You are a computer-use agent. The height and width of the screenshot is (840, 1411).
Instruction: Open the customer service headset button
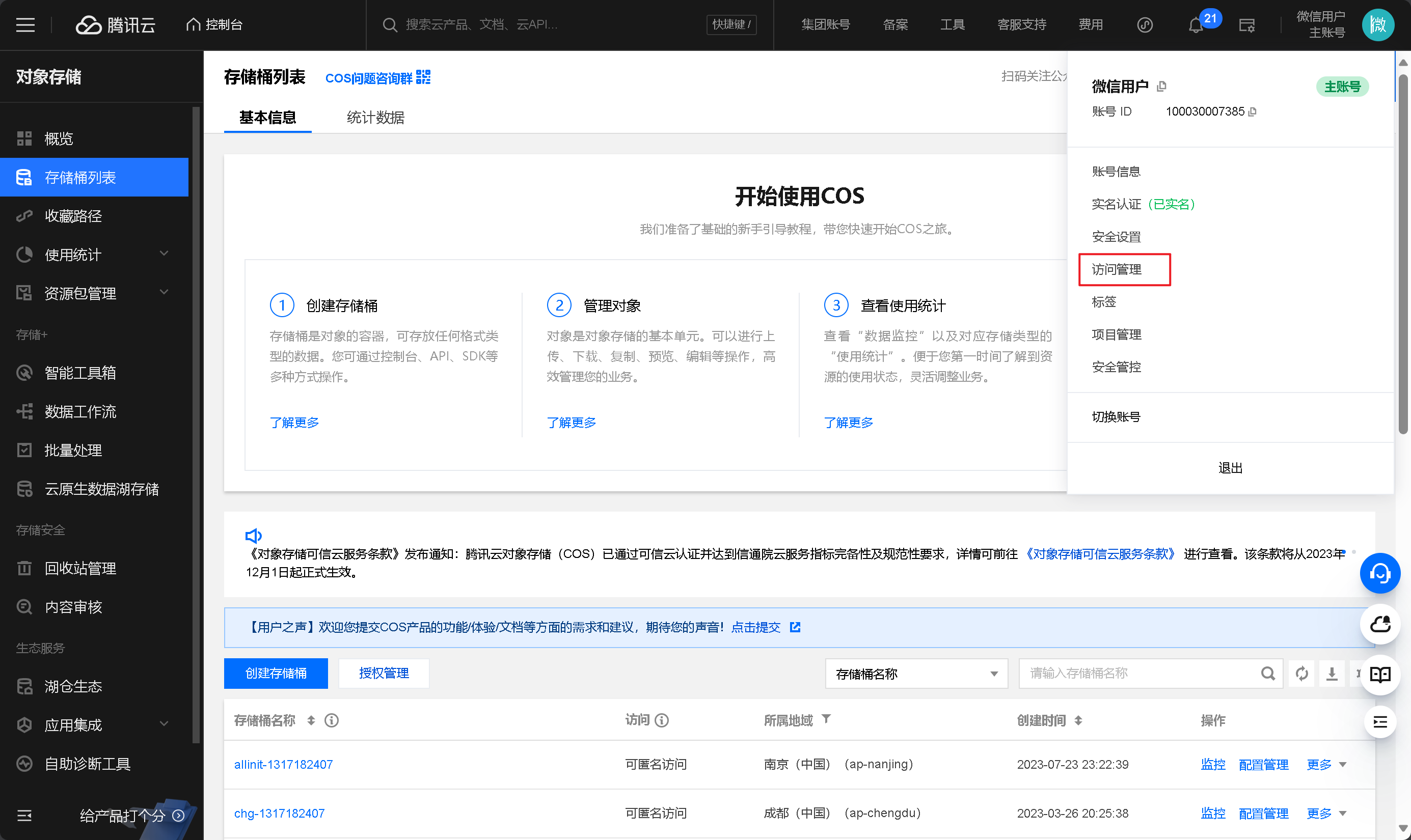pyautogui.click(x=1379, y=573)
